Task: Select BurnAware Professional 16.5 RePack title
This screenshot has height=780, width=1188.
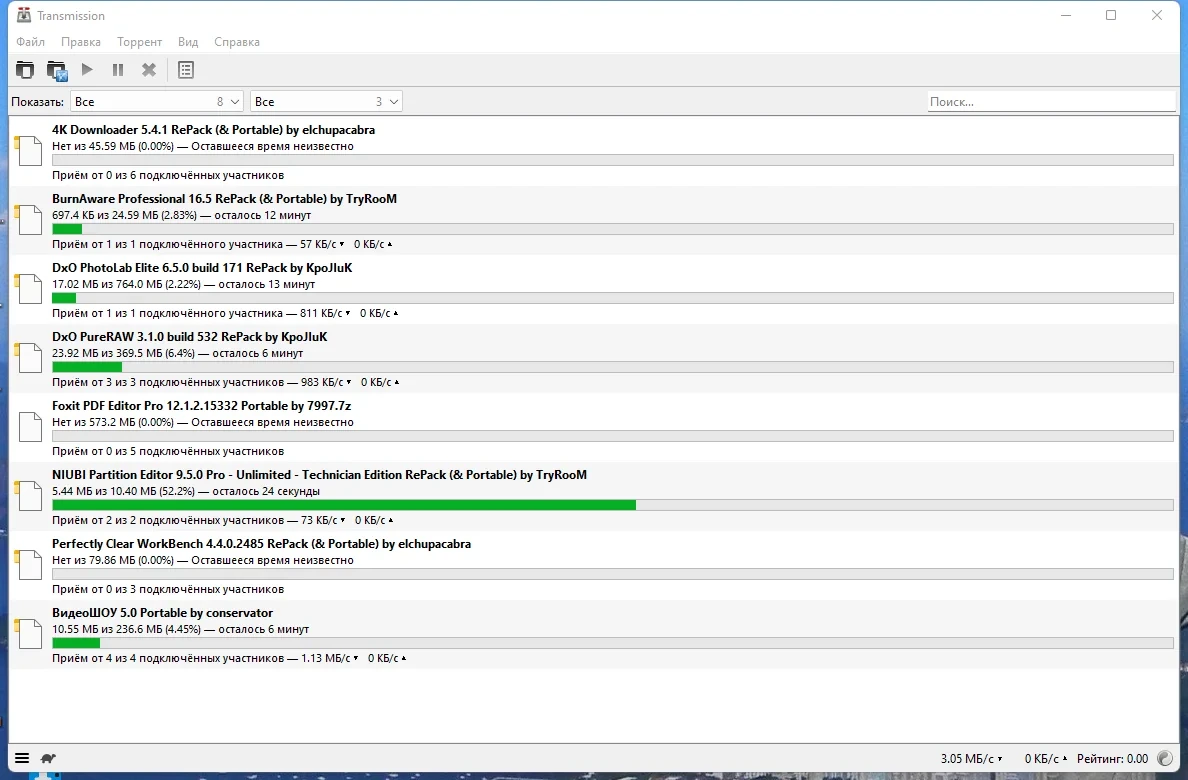Action: pos(224,199)
